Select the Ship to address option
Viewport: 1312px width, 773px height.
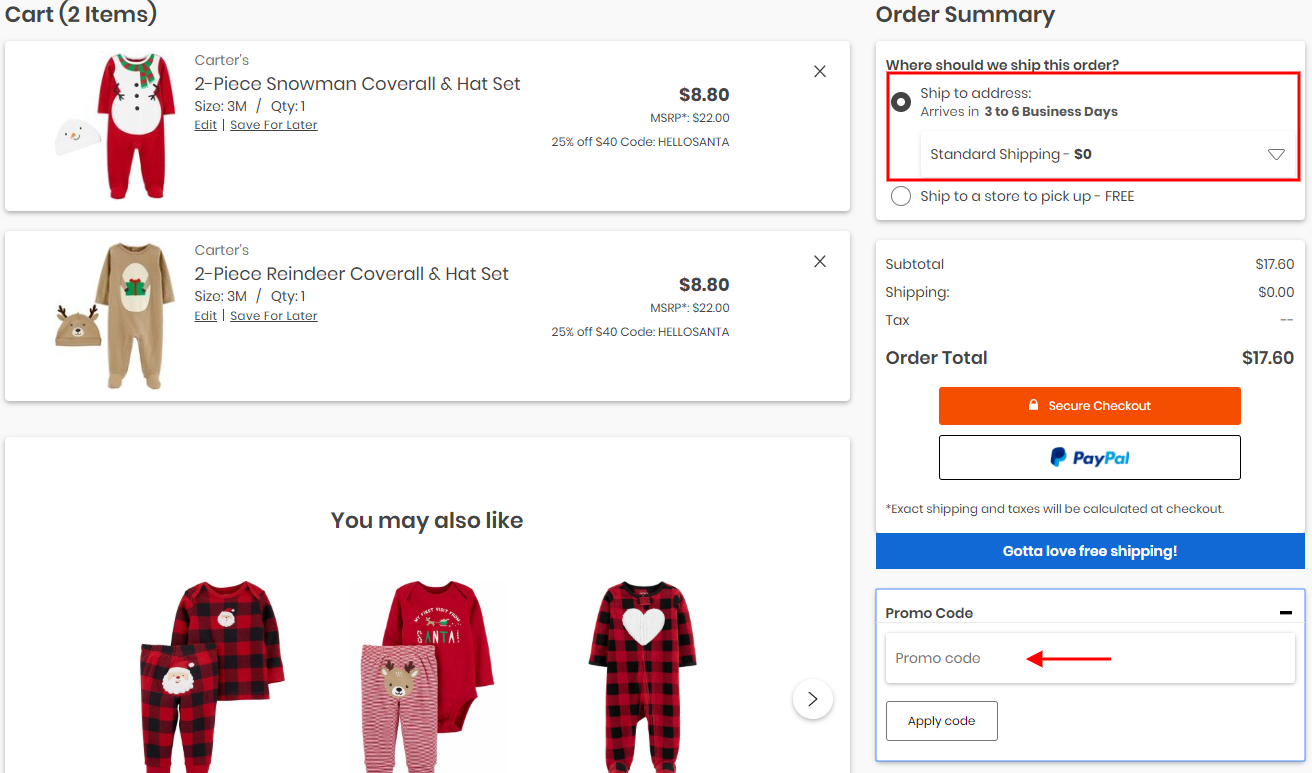point(901,102)
